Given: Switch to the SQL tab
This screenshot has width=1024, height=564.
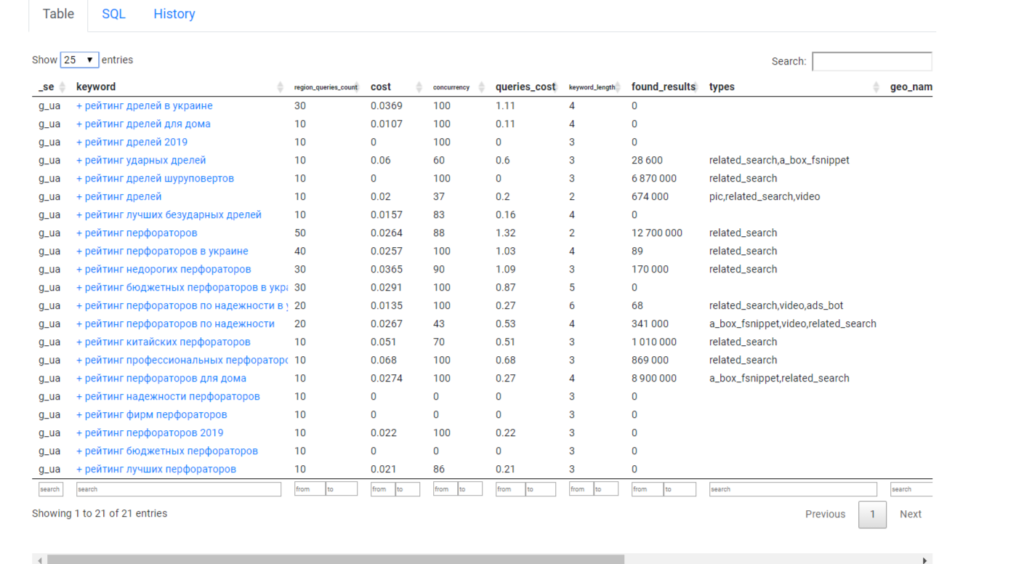Looking at the screenshot, I should pyautogui.click(x=114, y=14).
